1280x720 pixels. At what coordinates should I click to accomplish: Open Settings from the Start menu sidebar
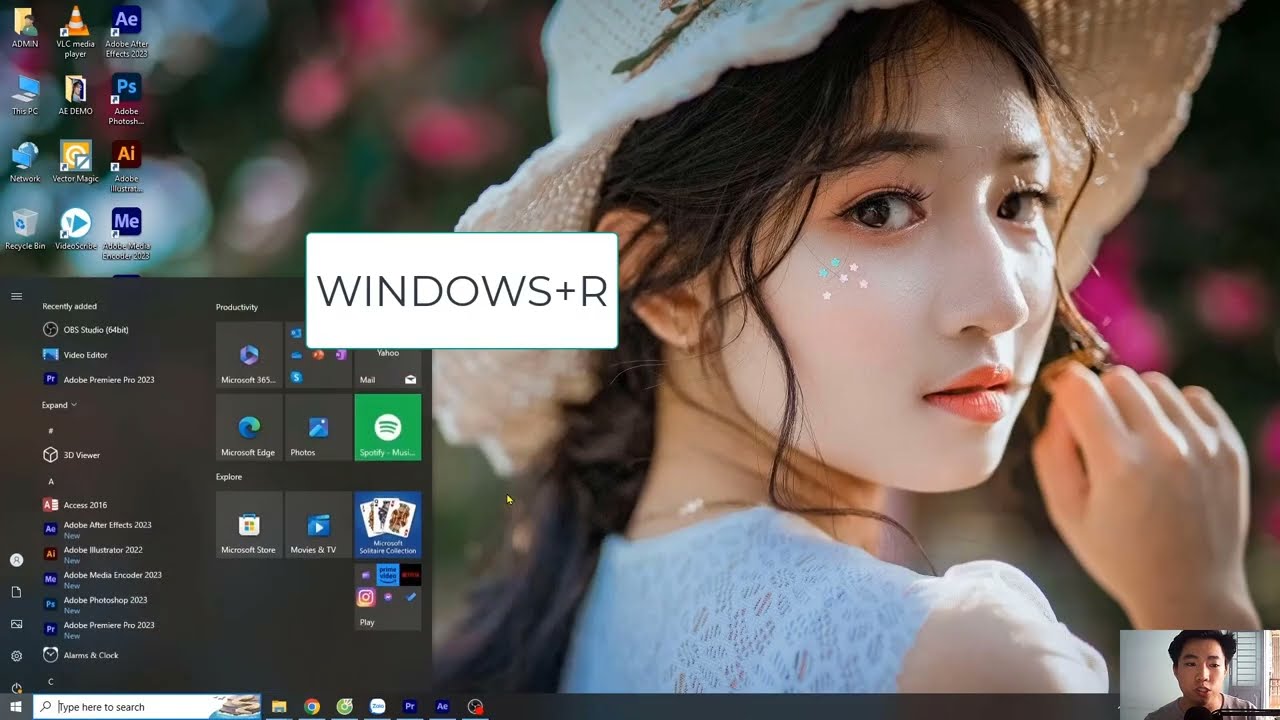(x=15, y=655)
